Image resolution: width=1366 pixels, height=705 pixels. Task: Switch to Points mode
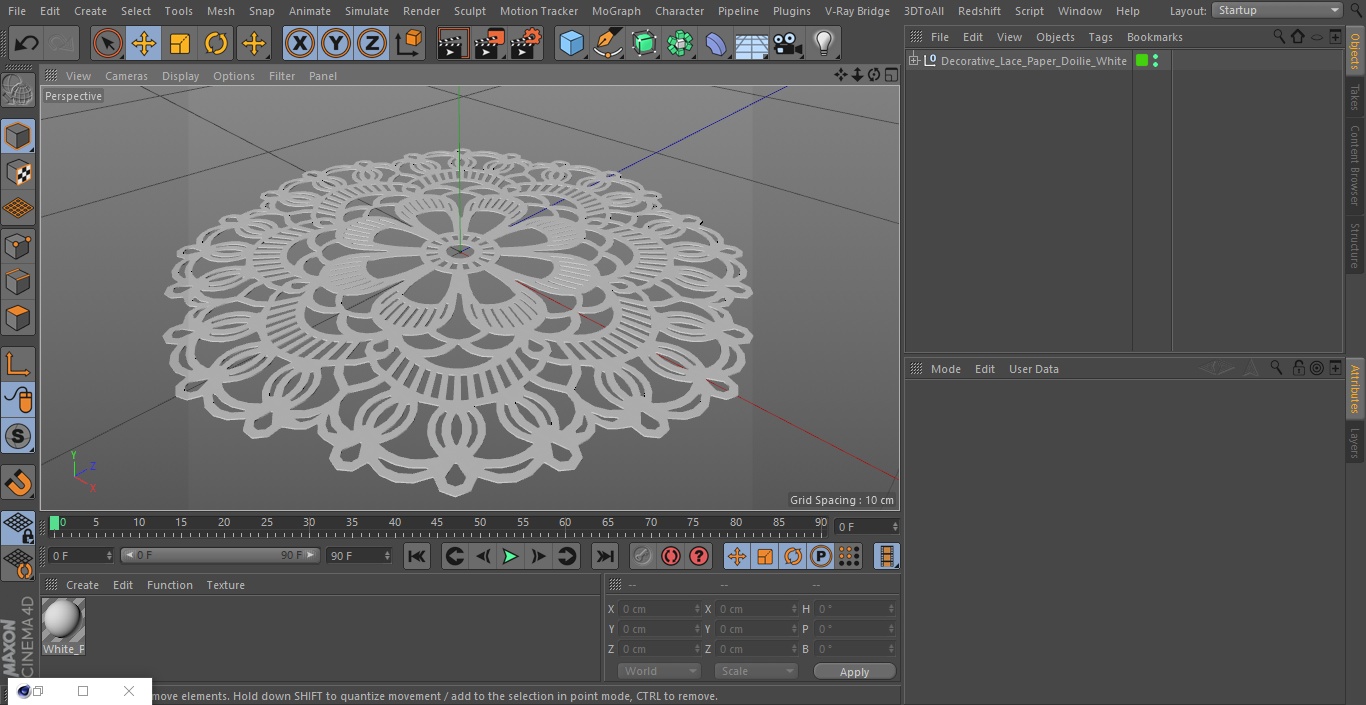pos(18,245)
